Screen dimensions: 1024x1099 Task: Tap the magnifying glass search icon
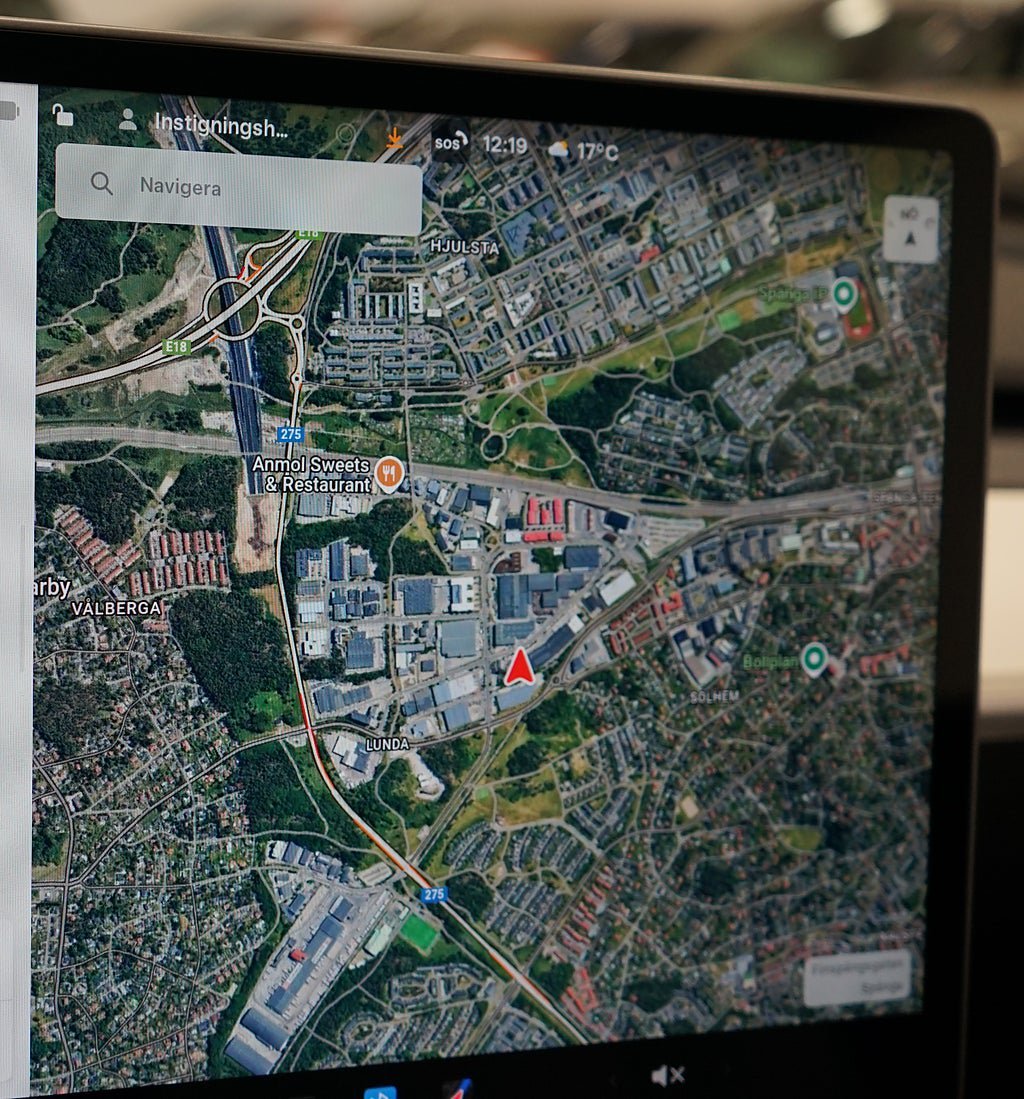101,183
